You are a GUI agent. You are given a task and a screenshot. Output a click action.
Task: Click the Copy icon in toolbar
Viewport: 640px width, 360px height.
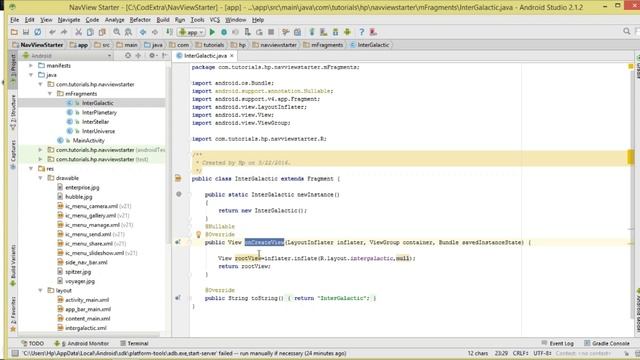(90, 32)
